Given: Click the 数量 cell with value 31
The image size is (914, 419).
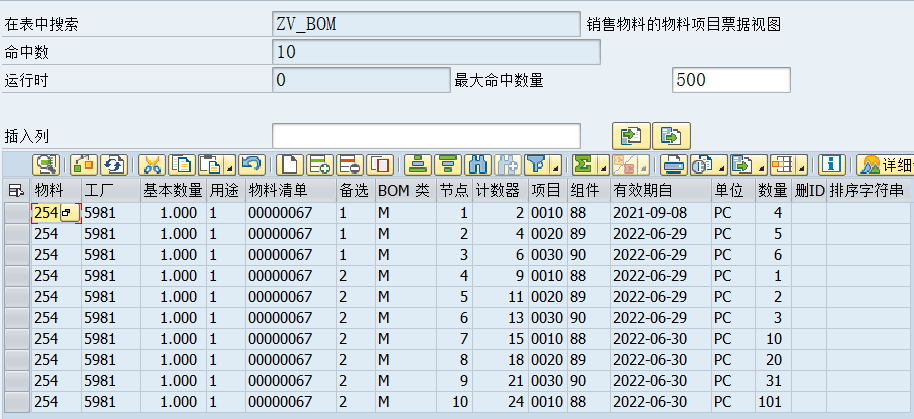Looking at the screenshot, I should pyautogui.click(x=773, y=381).
